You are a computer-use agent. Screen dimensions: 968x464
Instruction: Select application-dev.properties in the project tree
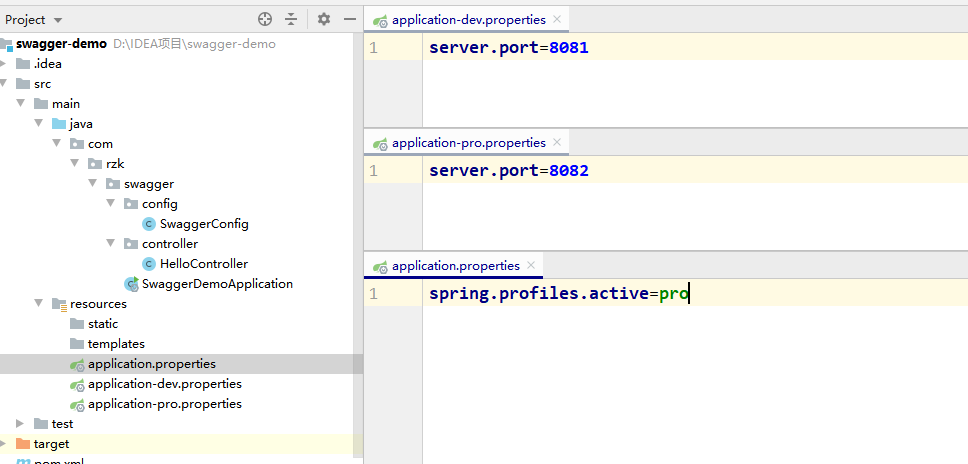[165, 383]
